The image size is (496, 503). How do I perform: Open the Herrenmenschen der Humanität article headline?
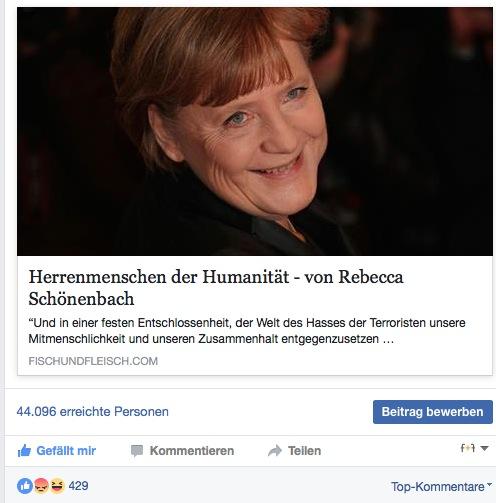click(216, 288)
